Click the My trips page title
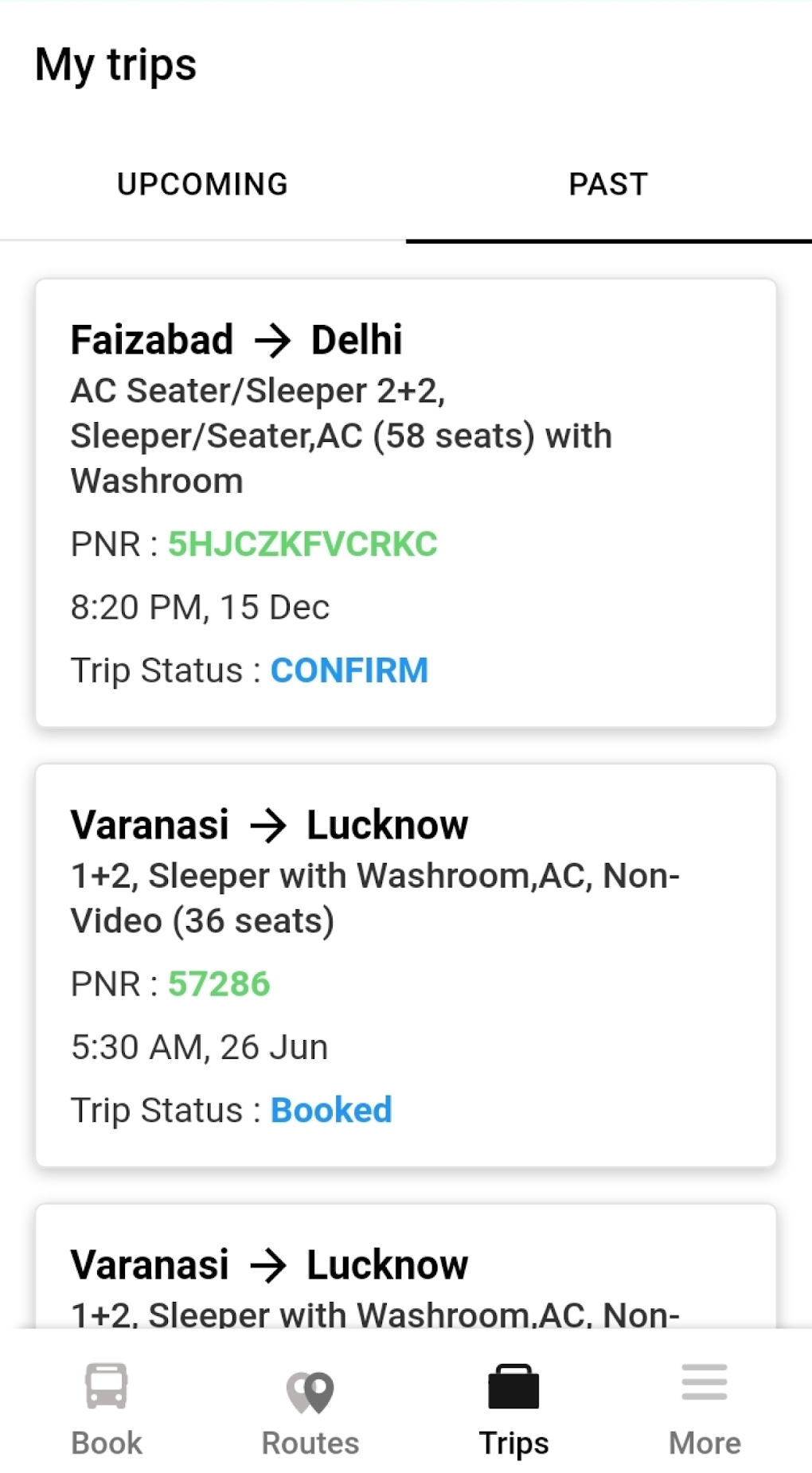The height and width of the screenshot is (1473, 812). pyautogui.click(x=116, y=64)
